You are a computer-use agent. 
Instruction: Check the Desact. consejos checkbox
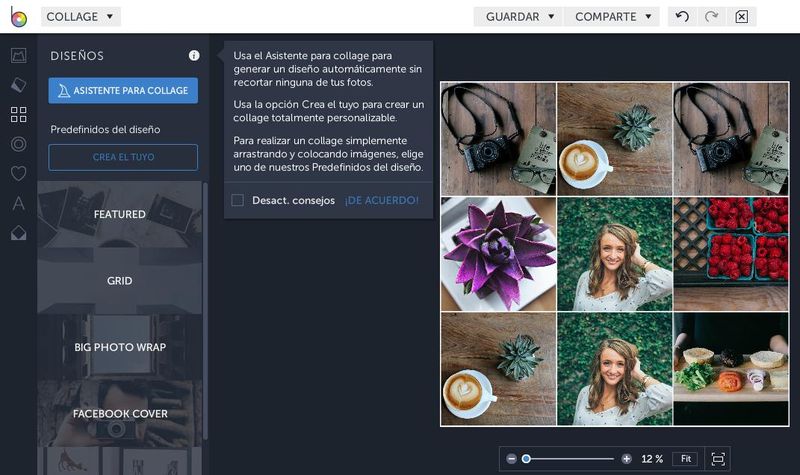click(237, 200)
